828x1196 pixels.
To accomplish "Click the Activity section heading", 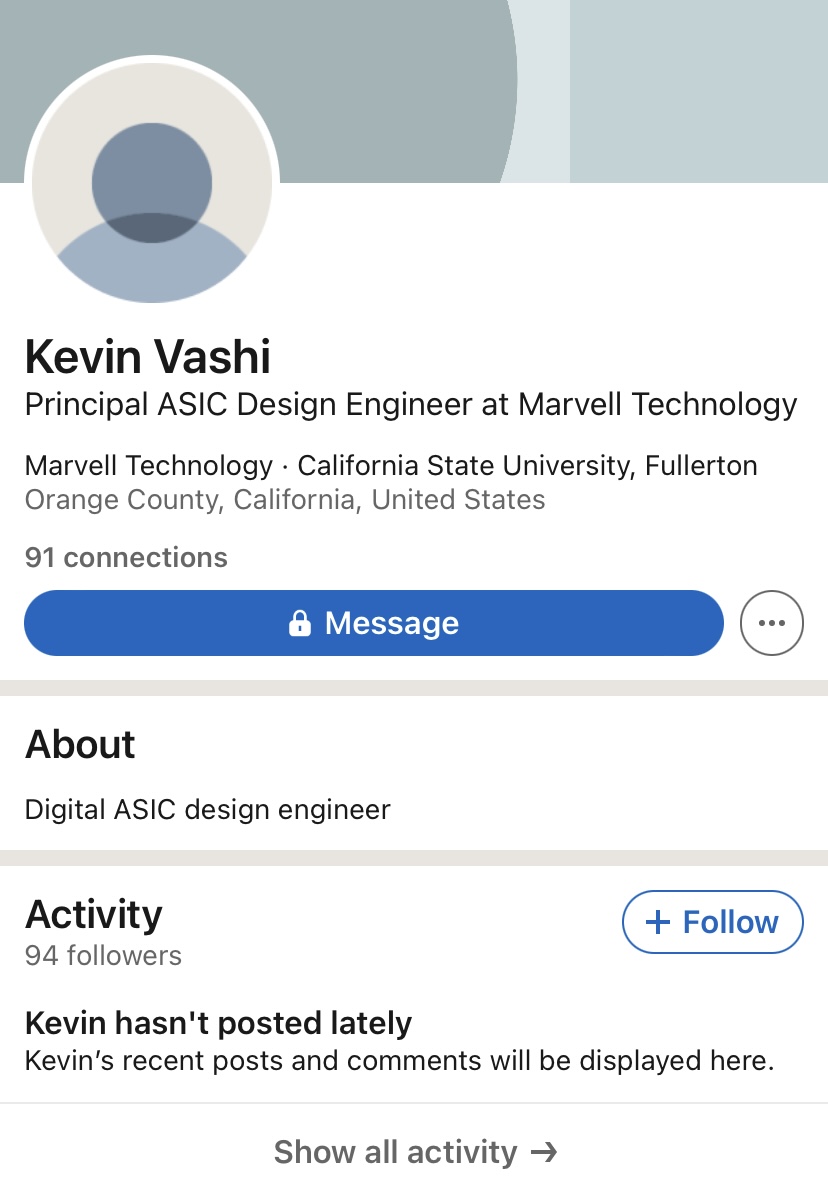I will pos(94,914).
